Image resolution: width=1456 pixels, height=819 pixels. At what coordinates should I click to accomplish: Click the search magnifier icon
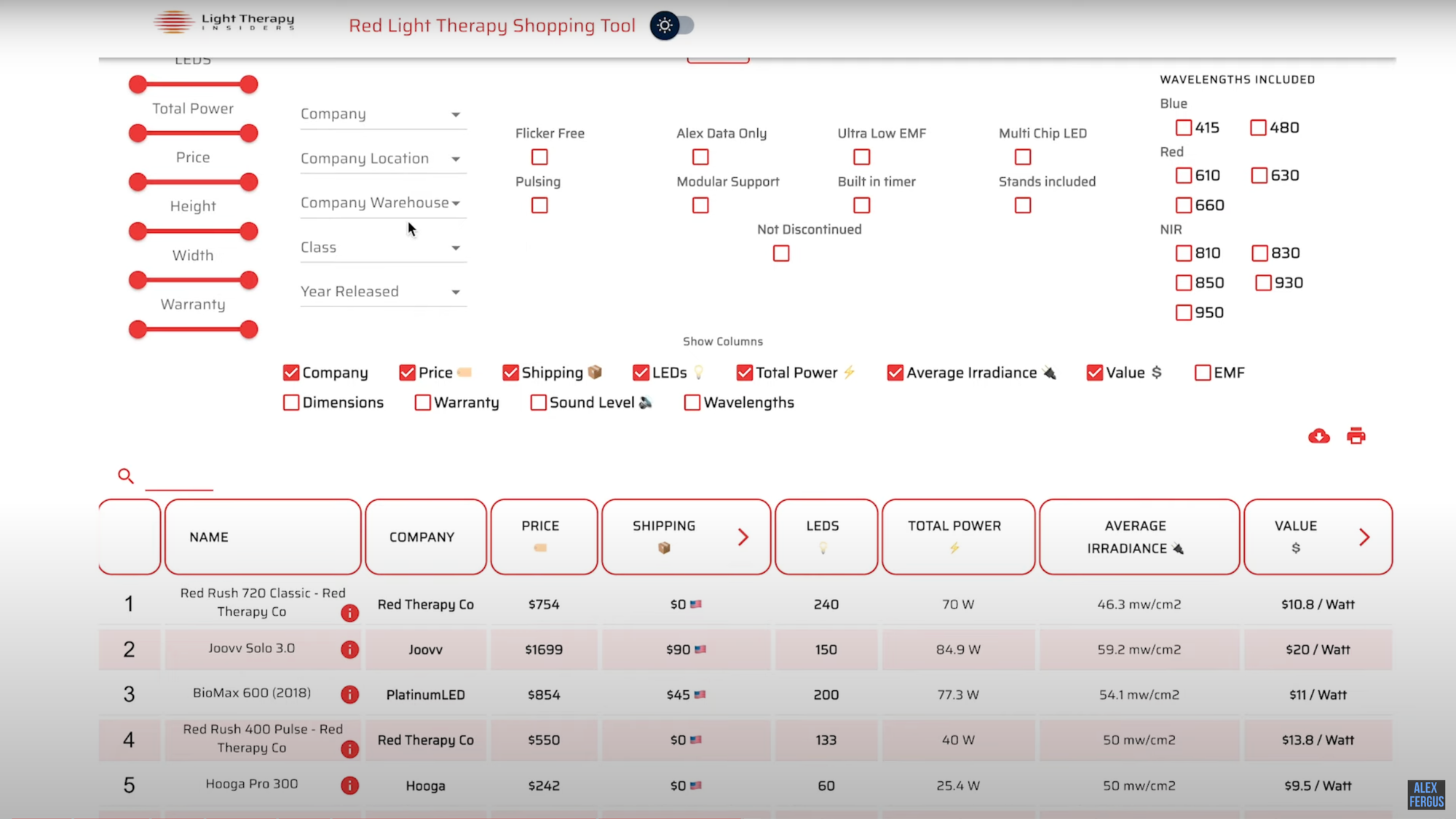click(x=126, y=476)
